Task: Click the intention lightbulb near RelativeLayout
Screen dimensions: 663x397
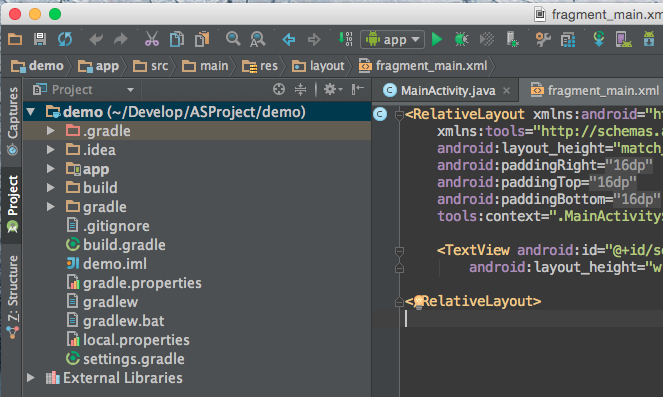Action: (x=418, y=302)
